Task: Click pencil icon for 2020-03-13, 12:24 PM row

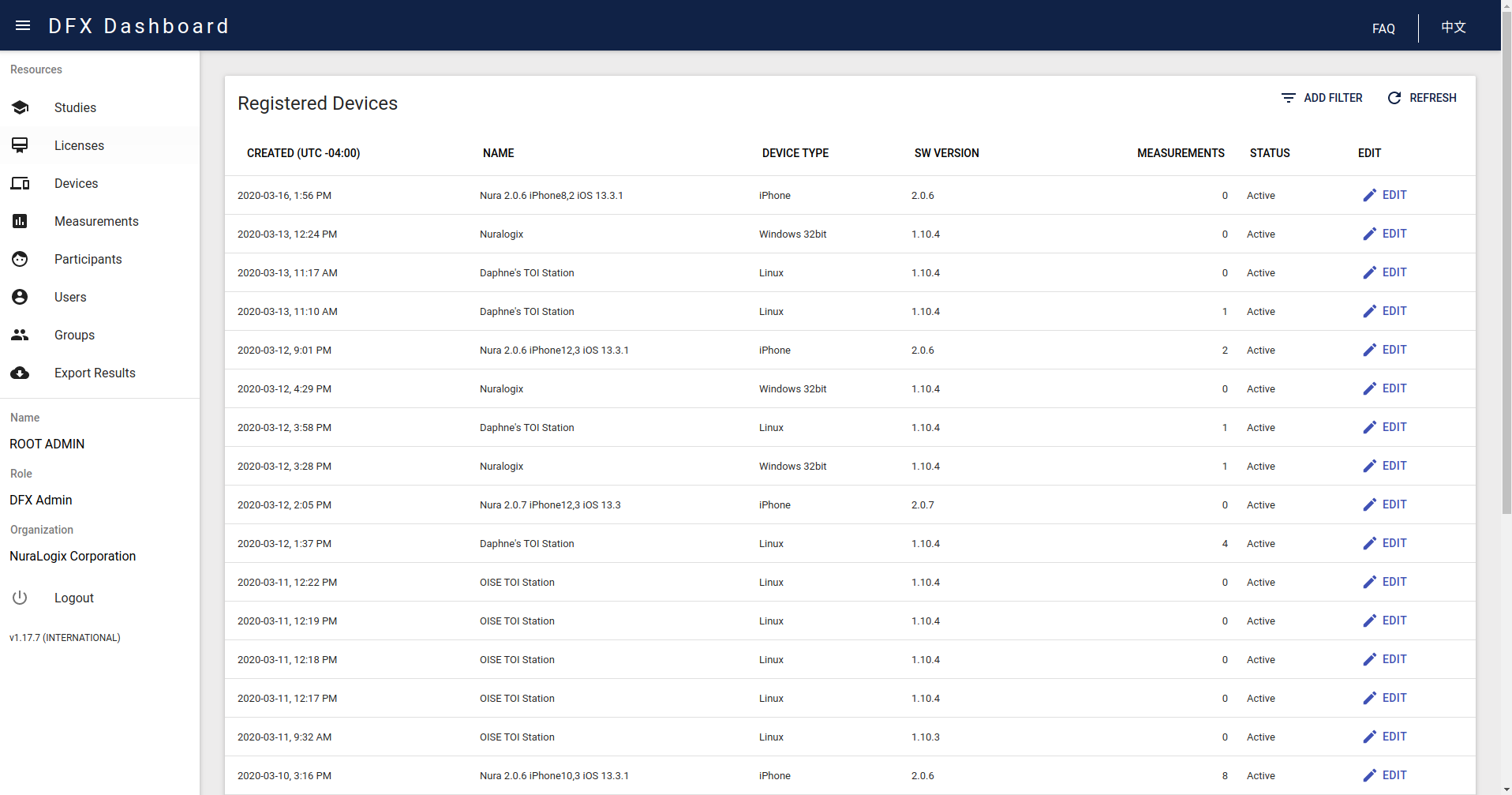Action: pyautogui.click(x=1370, y=234)
